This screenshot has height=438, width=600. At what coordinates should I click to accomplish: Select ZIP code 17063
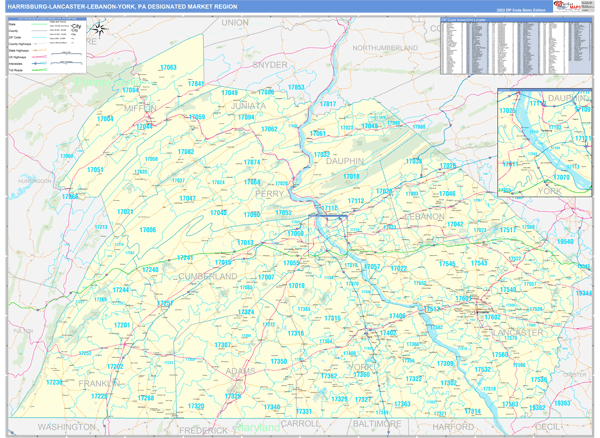[x=168, y=67]
